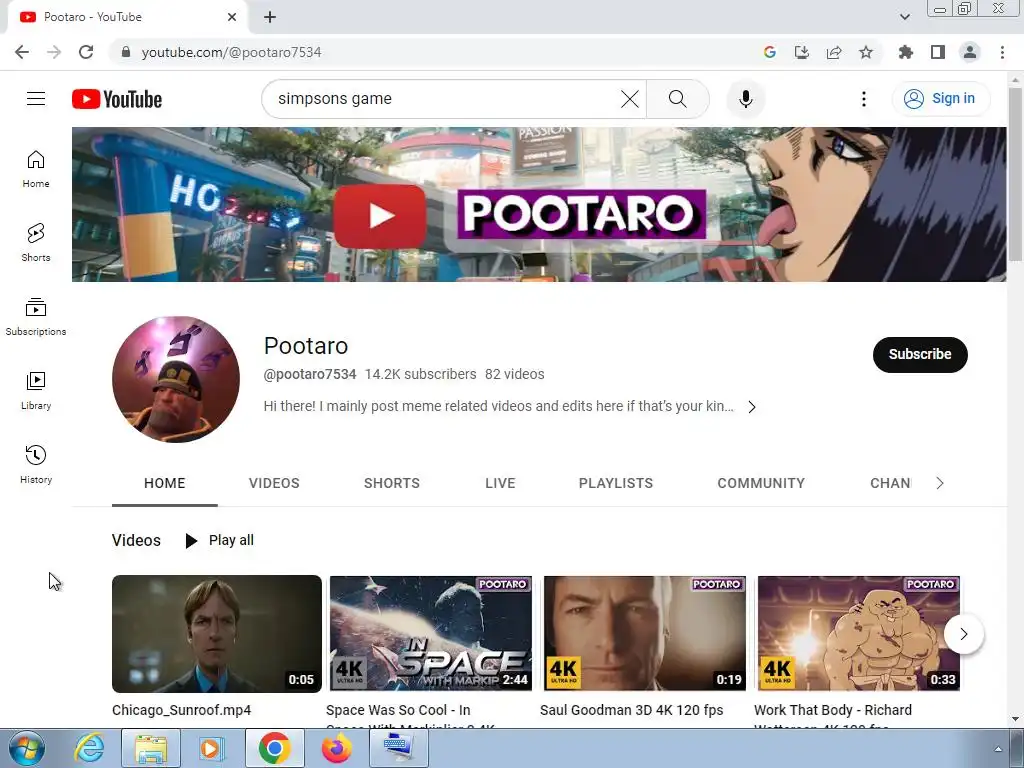Switch to the LIVE tab
The height and width of the screenshot is (768, 1024).
tap(500, 483)
